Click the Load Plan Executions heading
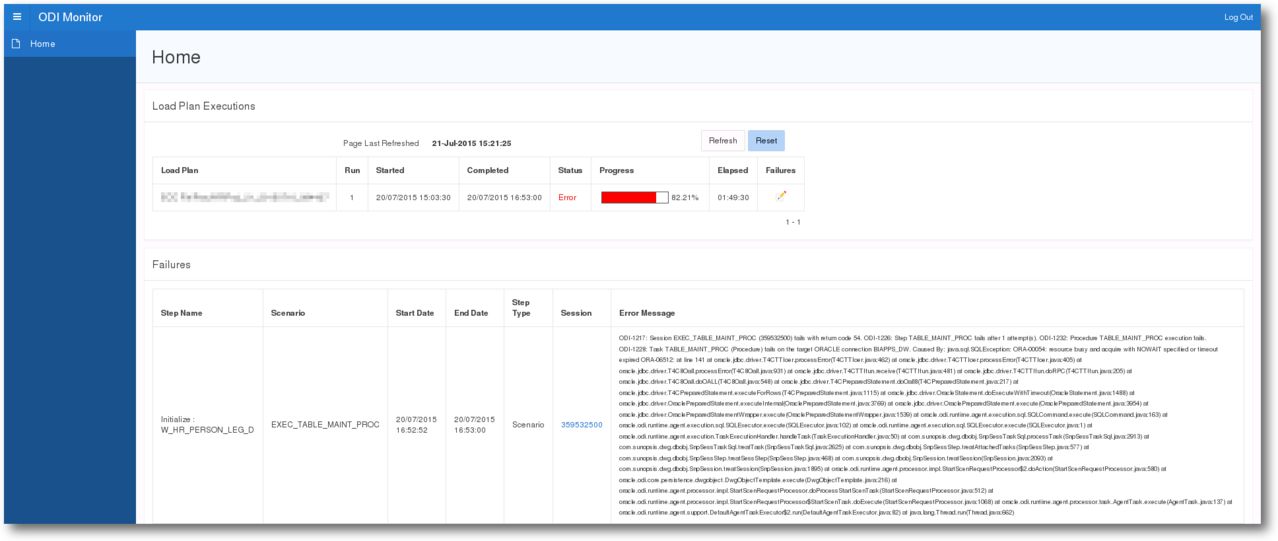 (x=203, y=106)
